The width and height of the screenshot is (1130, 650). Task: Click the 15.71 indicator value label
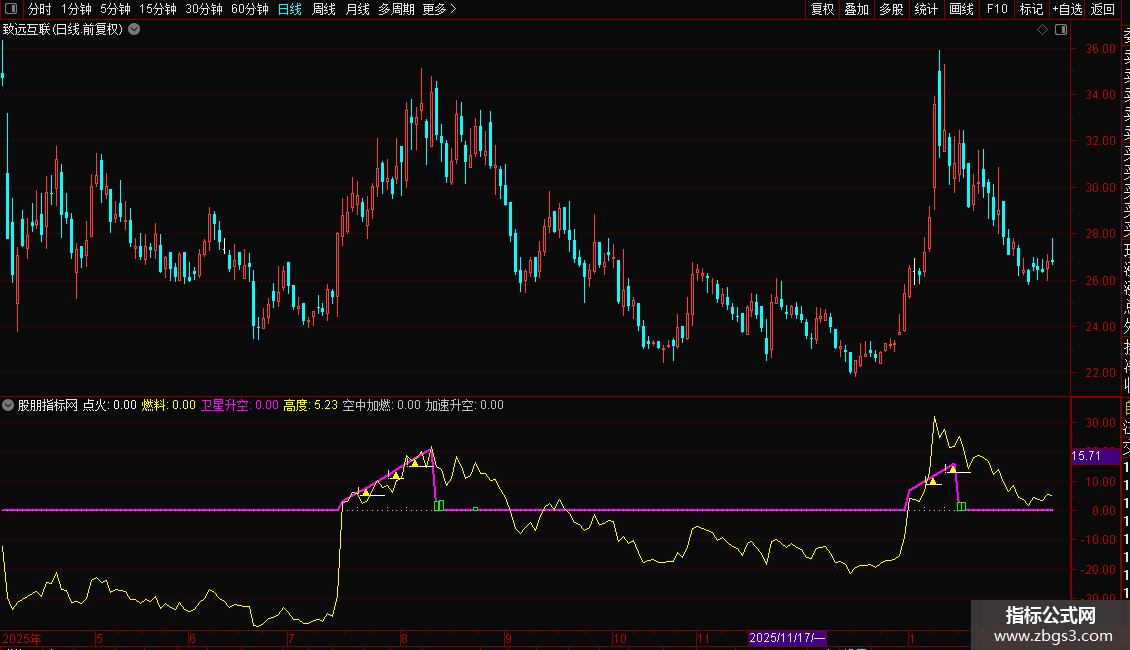click(x=1087, y=456)
